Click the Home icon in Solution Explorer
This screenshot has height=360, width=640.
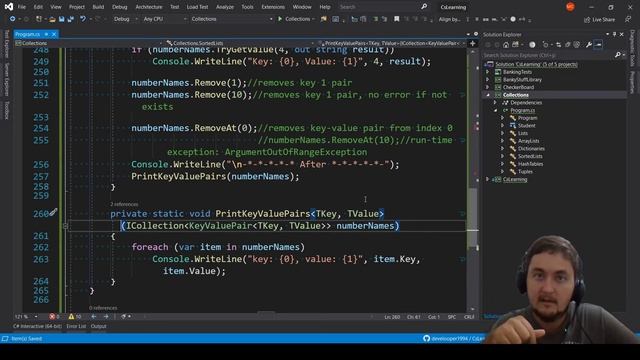click(506, 44)
